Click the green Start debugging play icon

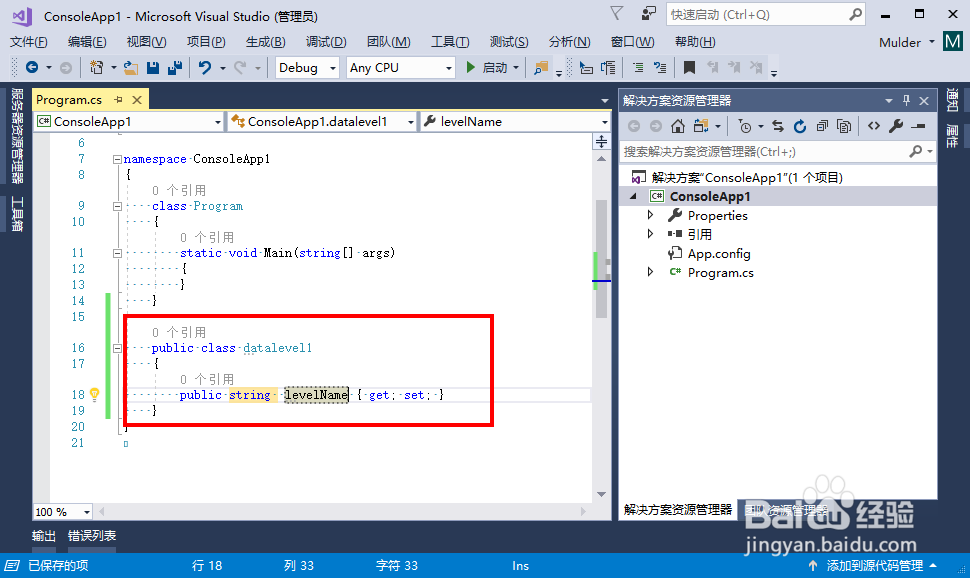click(470, 67)
